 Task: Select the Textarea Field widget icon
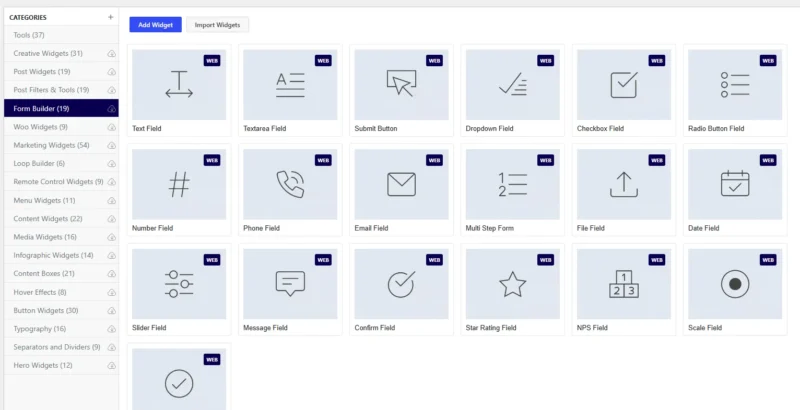[x=290, y=85]
